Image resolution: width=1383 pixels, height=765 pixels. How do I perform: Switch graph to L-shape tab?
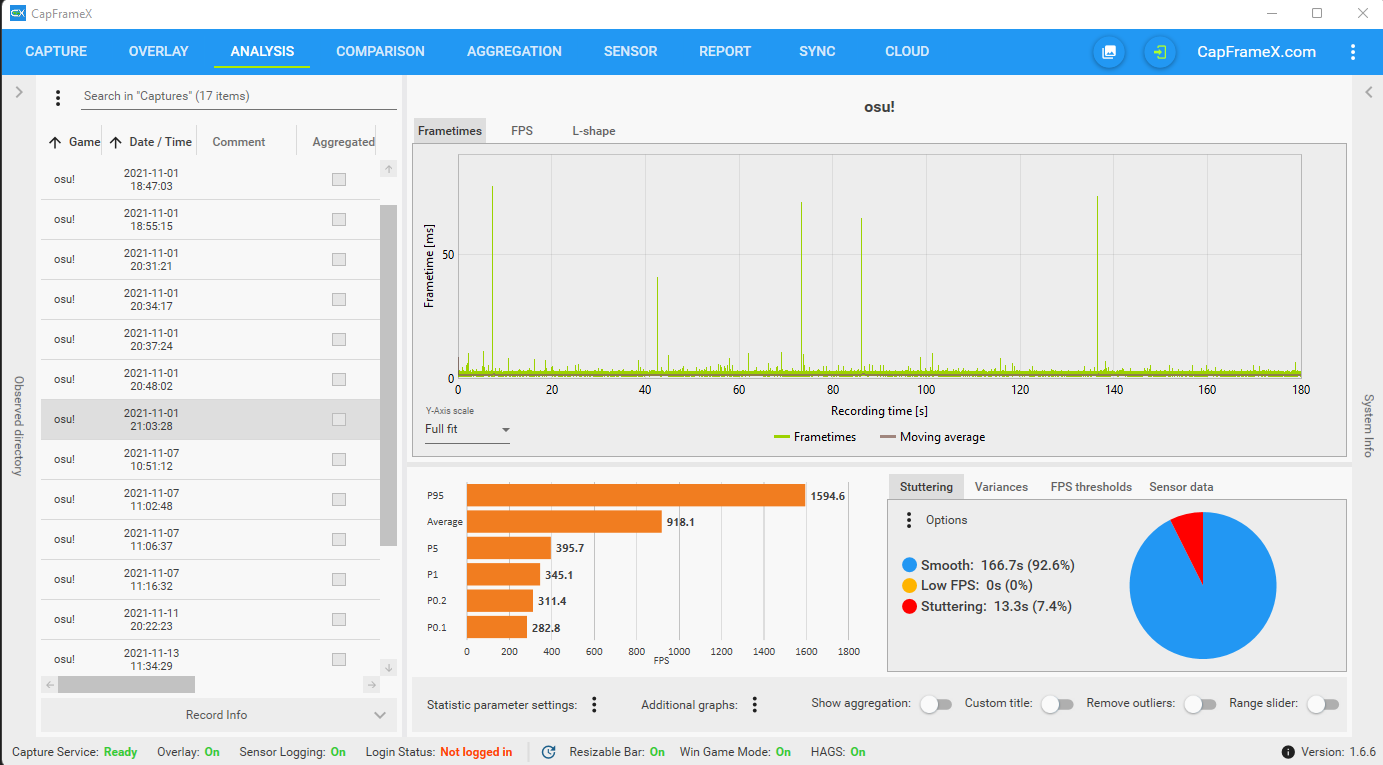(x=594, y=131)
